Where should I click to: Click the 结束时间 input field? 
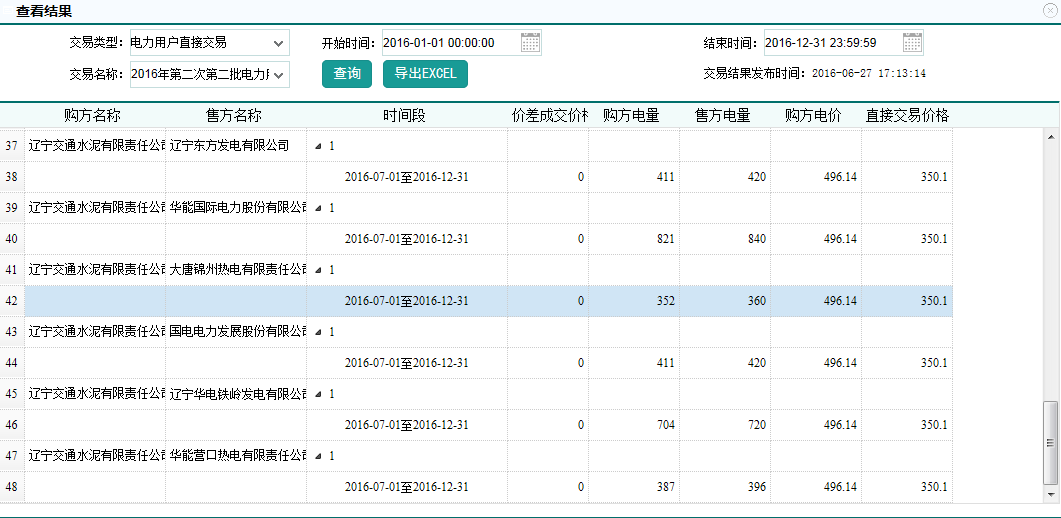(831, 43)
